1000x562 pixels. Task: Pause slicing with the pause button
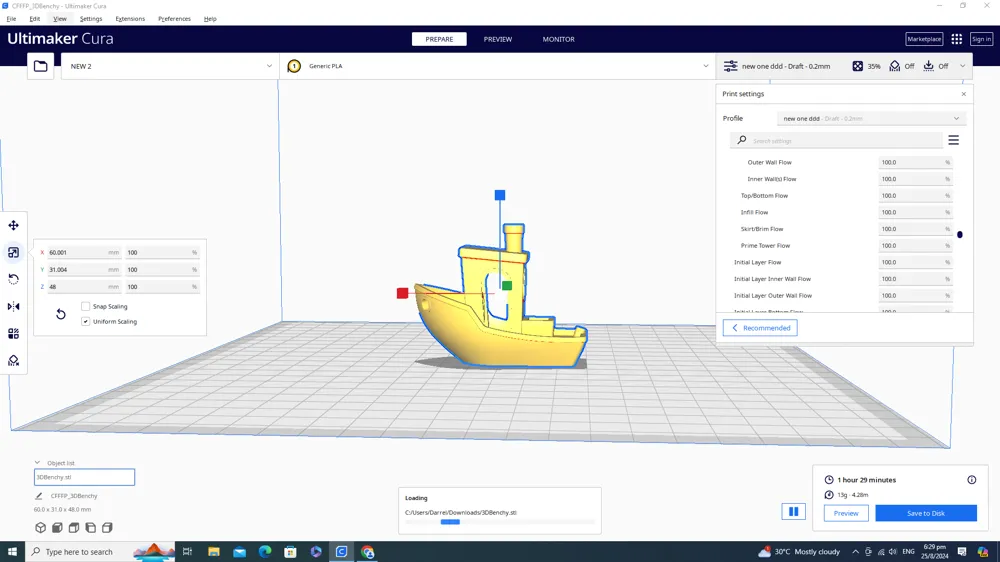coord(793,512)
